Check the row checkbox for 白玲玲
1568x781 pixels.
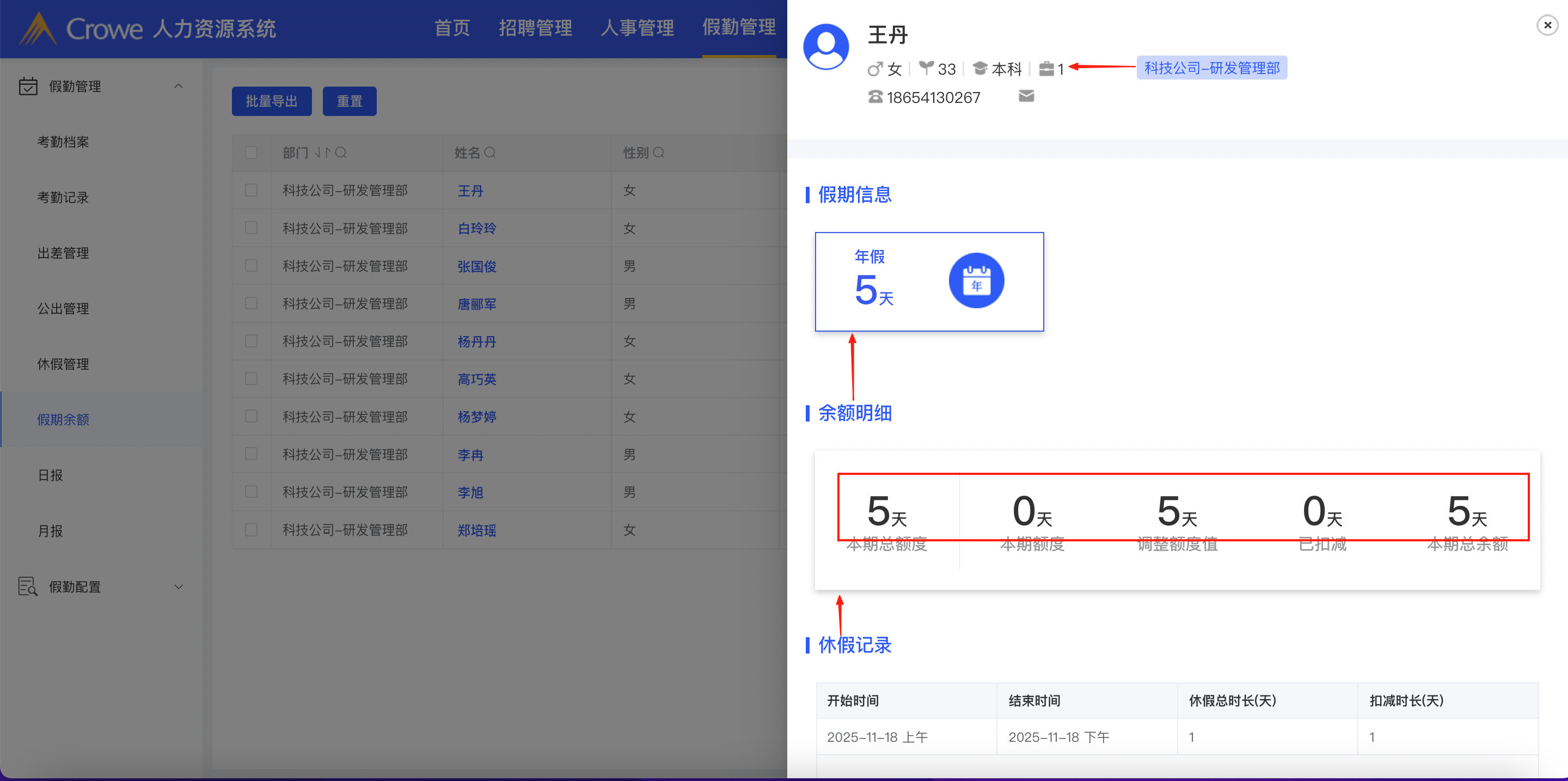[251, 228]
